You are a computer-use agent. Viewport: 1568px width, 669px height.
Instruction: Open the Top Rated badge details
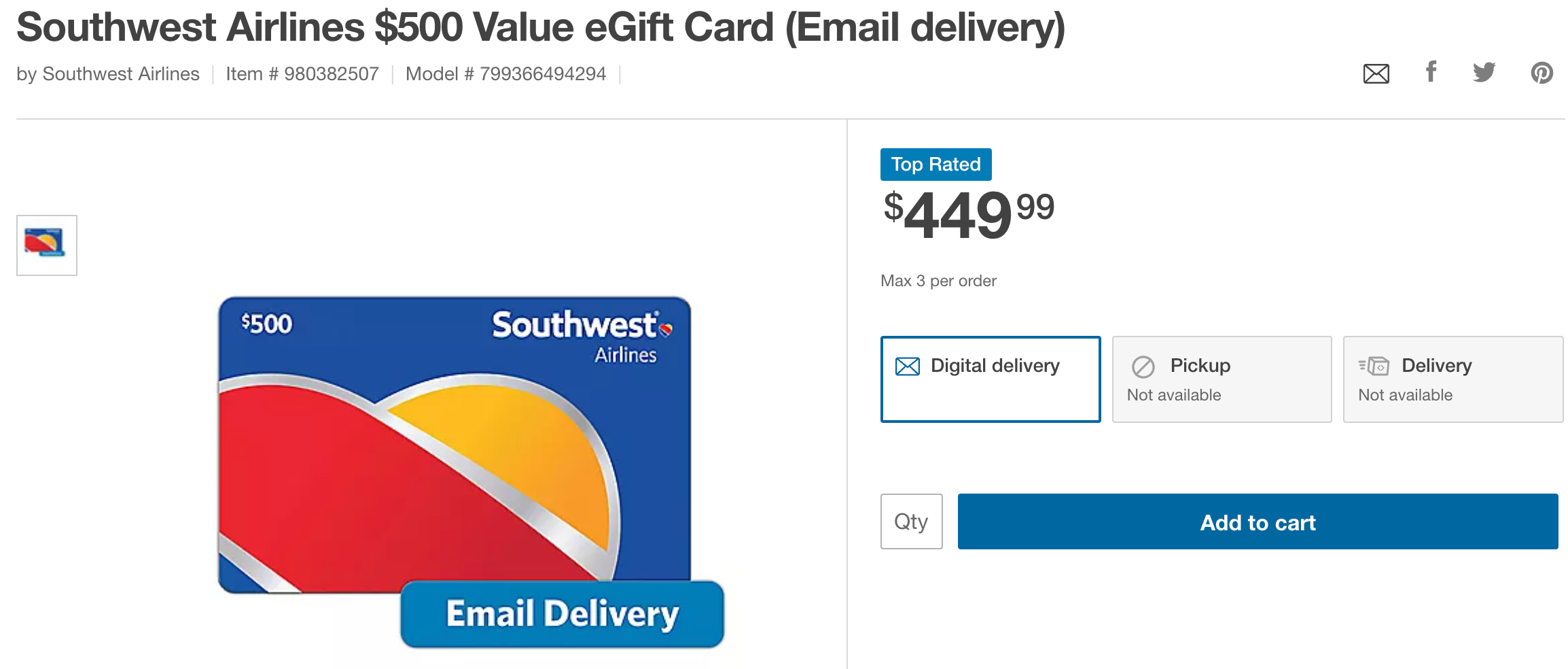click(x=936, y=164)
